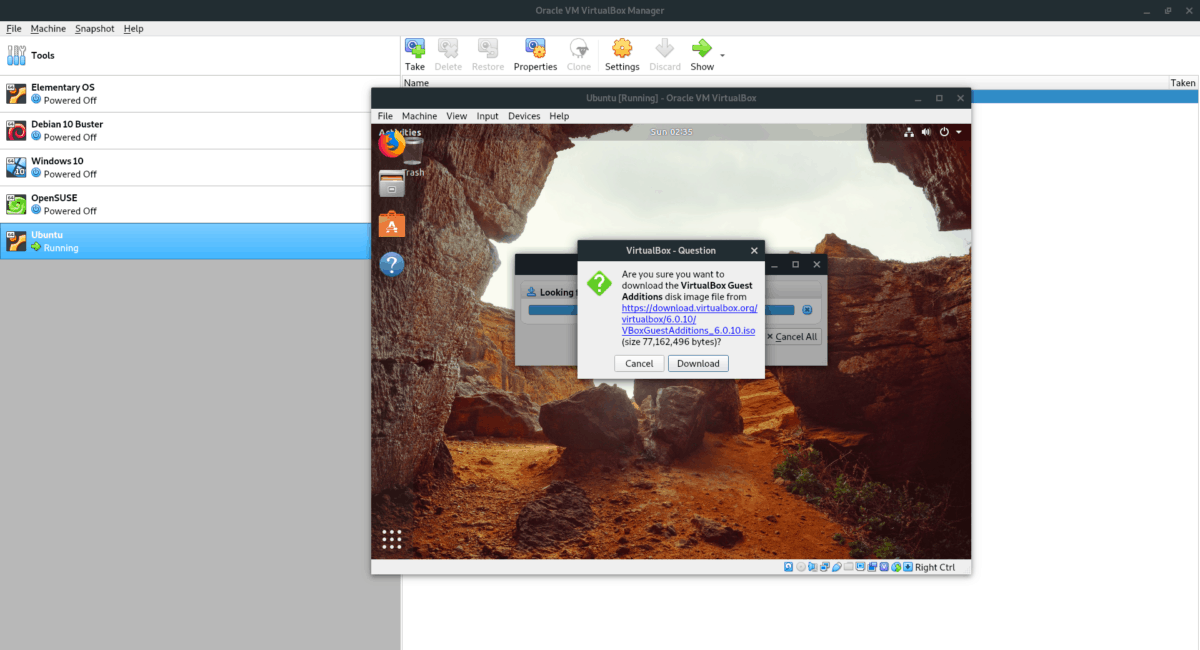The image size is (1200, 650).
Task: Click the volume icon in Ubuntu top bar
Action: tap(926, 132)
